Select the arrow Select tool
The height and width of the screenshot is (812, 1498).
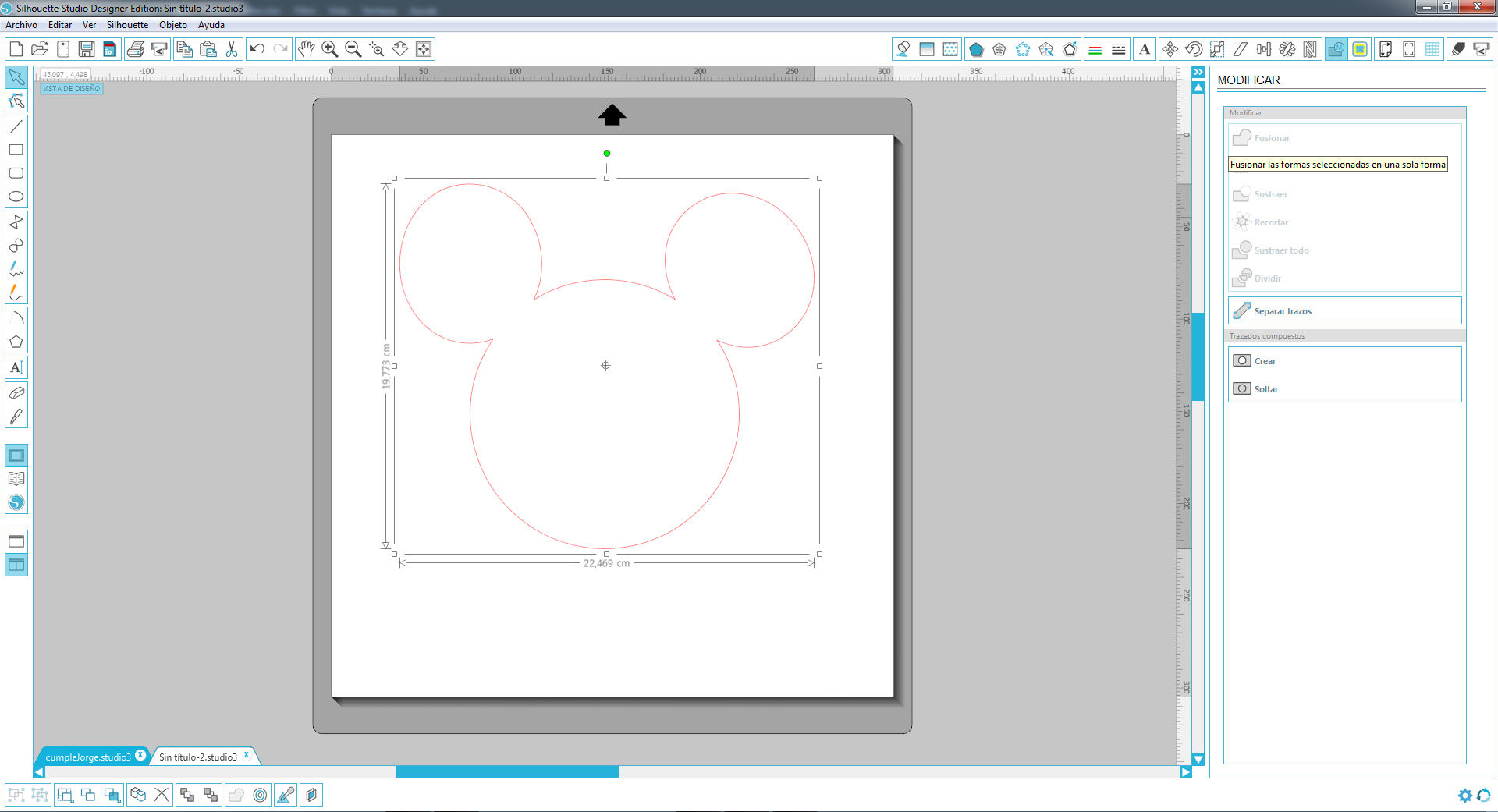(x=16, y=77)
